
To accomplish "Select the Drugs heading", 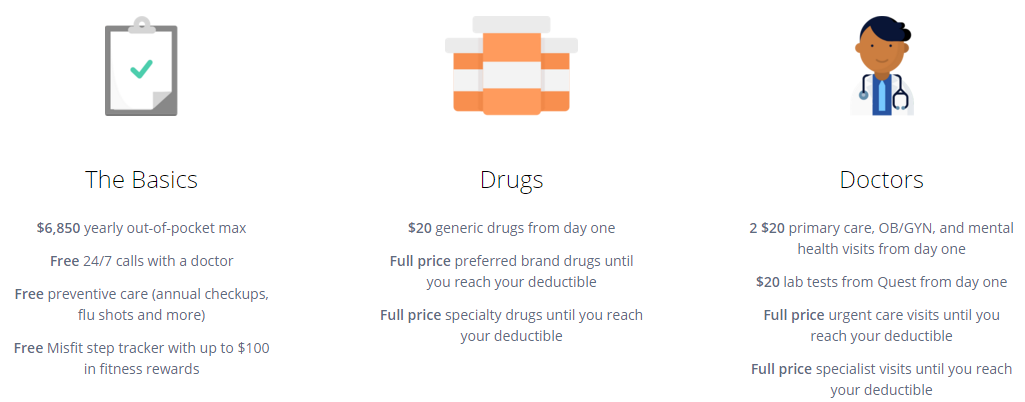I will click(511, 180).
